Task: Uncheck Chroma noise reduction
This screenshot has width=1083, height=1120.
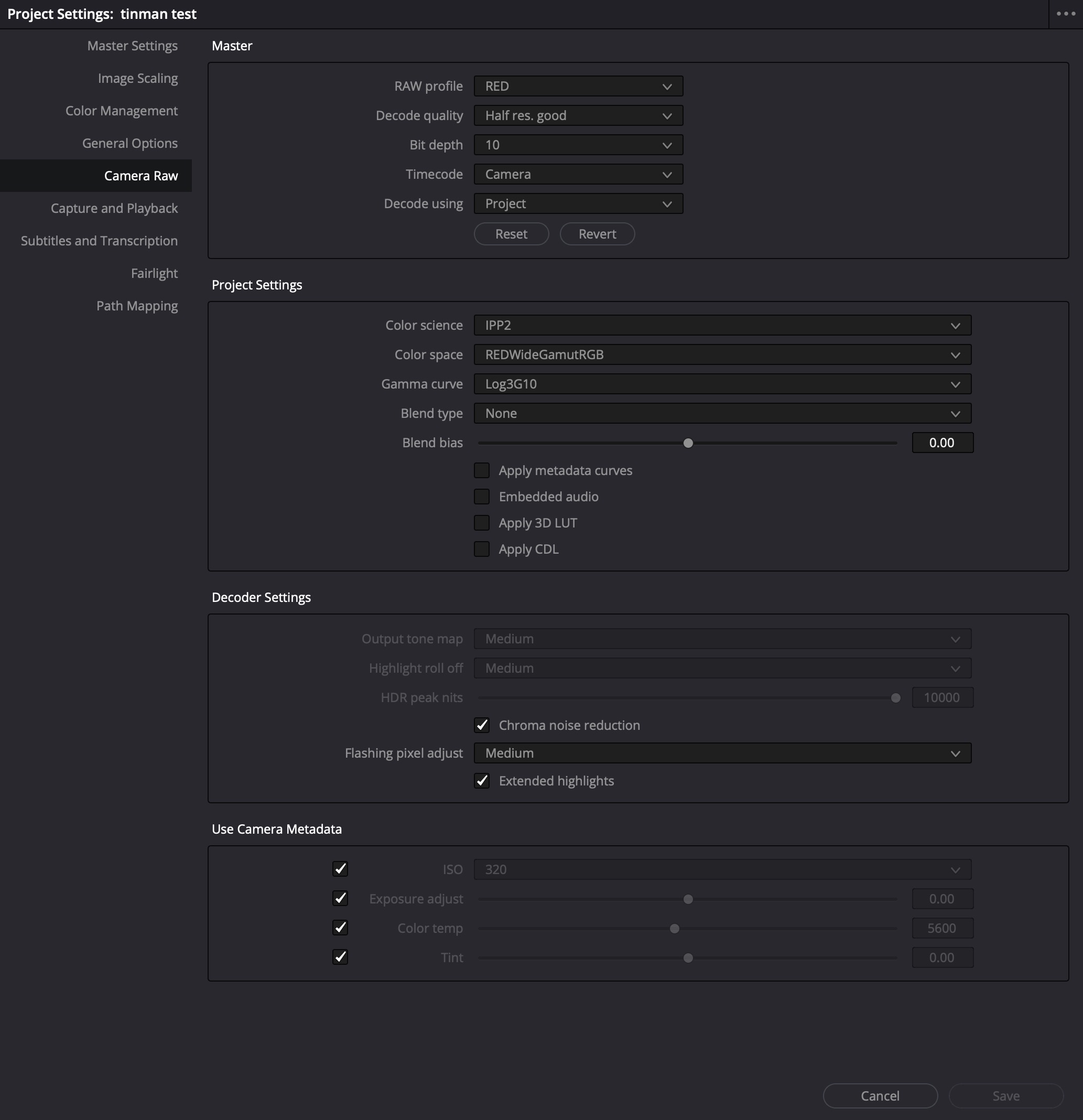Action: [482, 725]
